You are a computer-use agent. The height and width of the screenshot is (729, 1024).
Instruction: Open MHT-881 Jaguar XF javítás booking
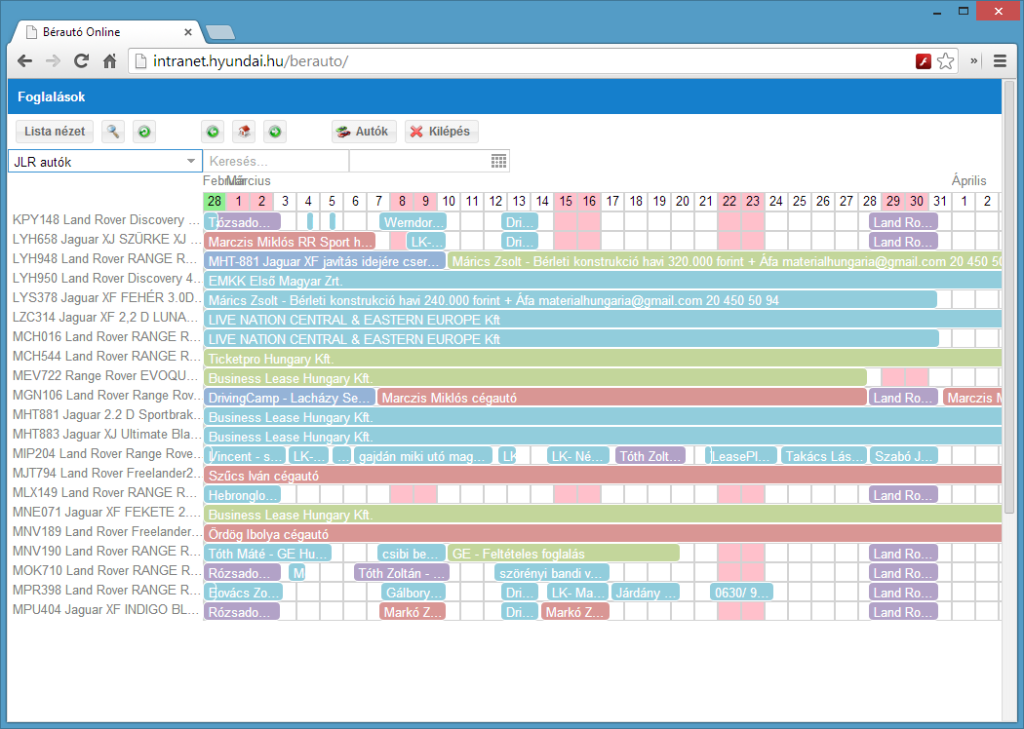click(325, 261)
